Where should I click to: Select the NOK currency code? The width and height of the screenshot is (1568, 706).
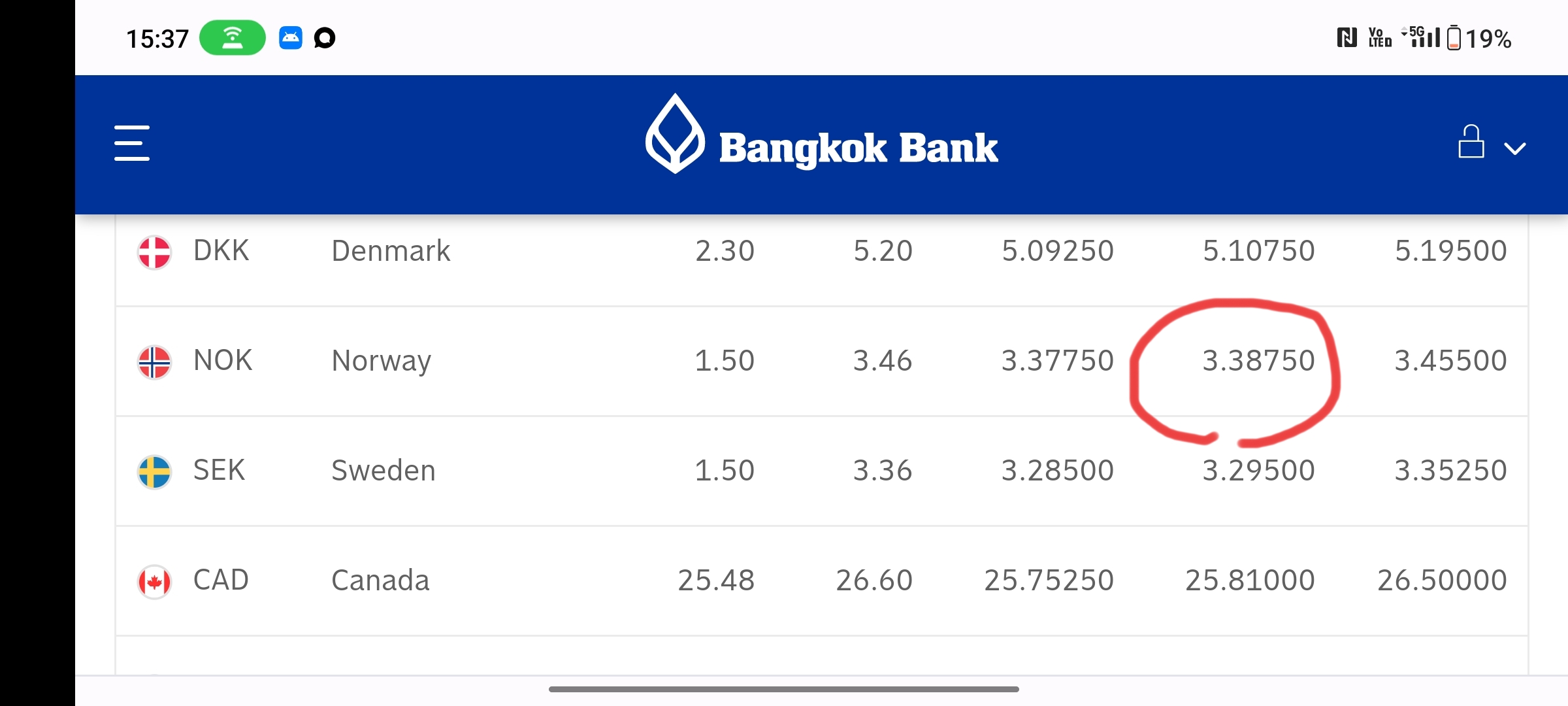pyautogui.click(x=222, y=361)
